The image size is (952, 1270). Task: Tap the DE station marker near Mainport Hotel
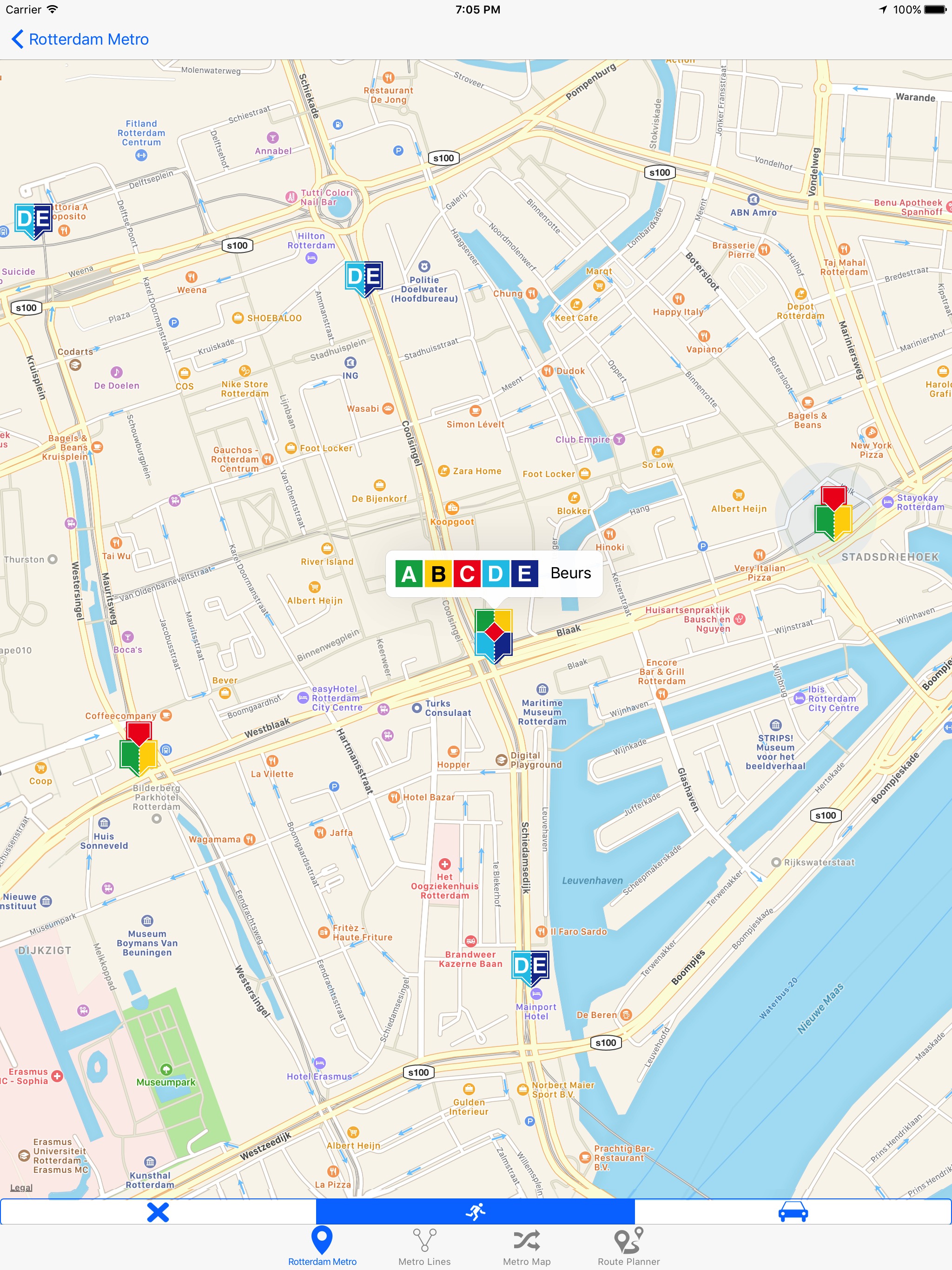(530, 967)
